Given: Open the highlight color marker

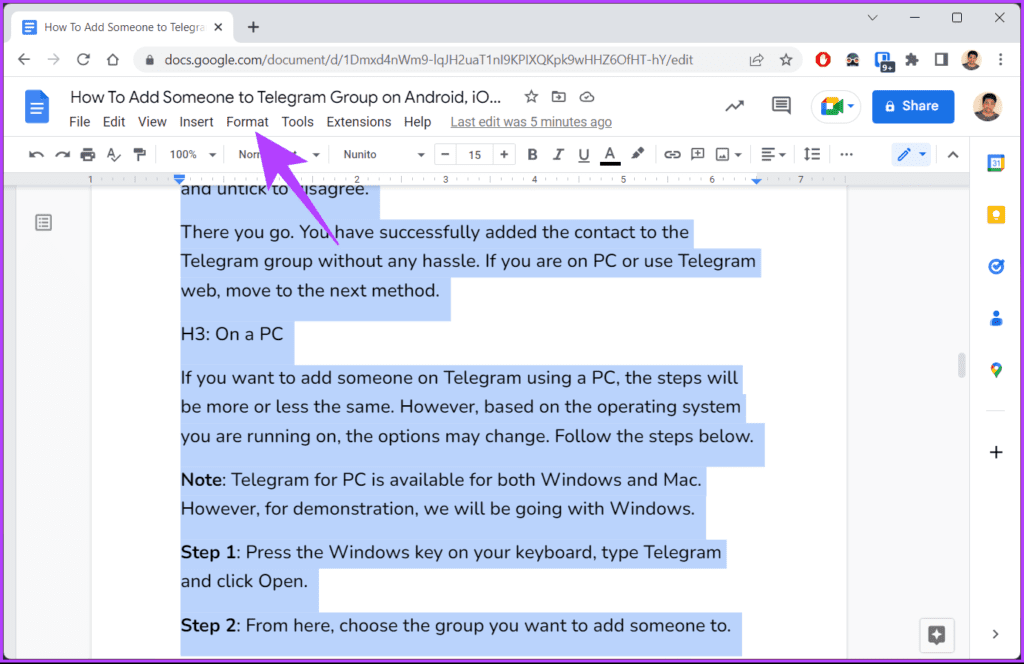Looking at the screenshot, I should coord(637,154).
